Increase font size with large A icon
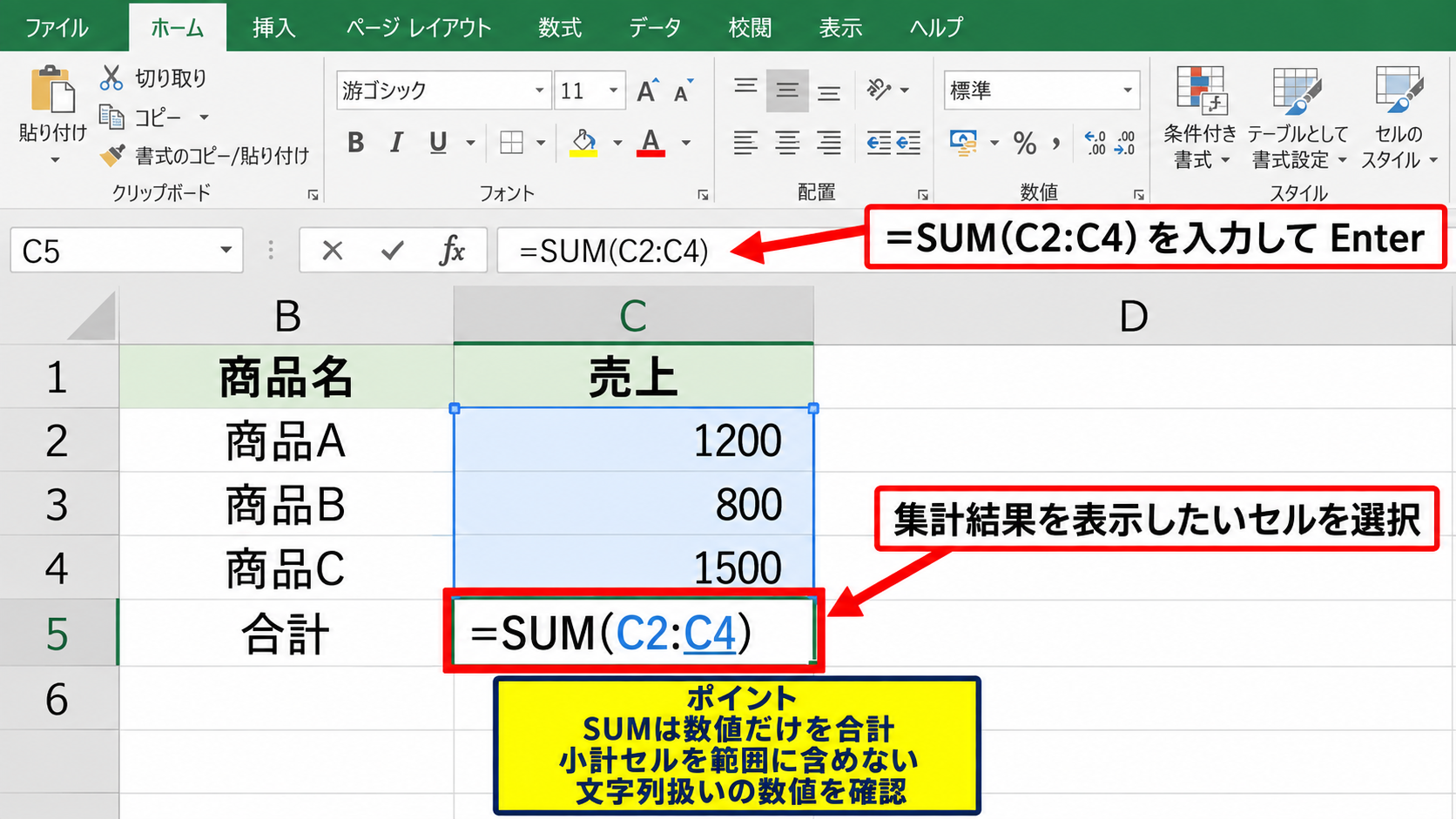Image resolution: width=1456 pixels, height=819 pixels. click(x=647, y=91)
